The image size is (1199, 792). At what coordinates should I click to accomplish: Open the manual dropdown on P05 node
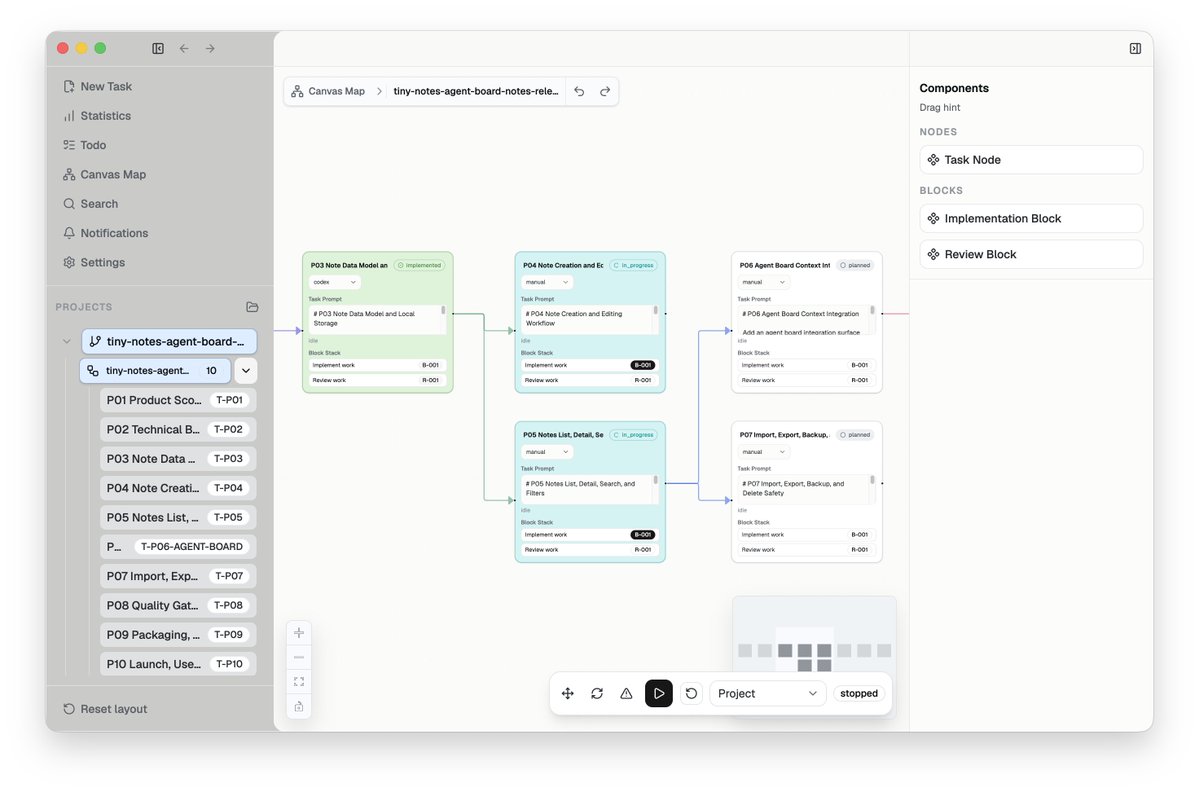tap(547, 452)
